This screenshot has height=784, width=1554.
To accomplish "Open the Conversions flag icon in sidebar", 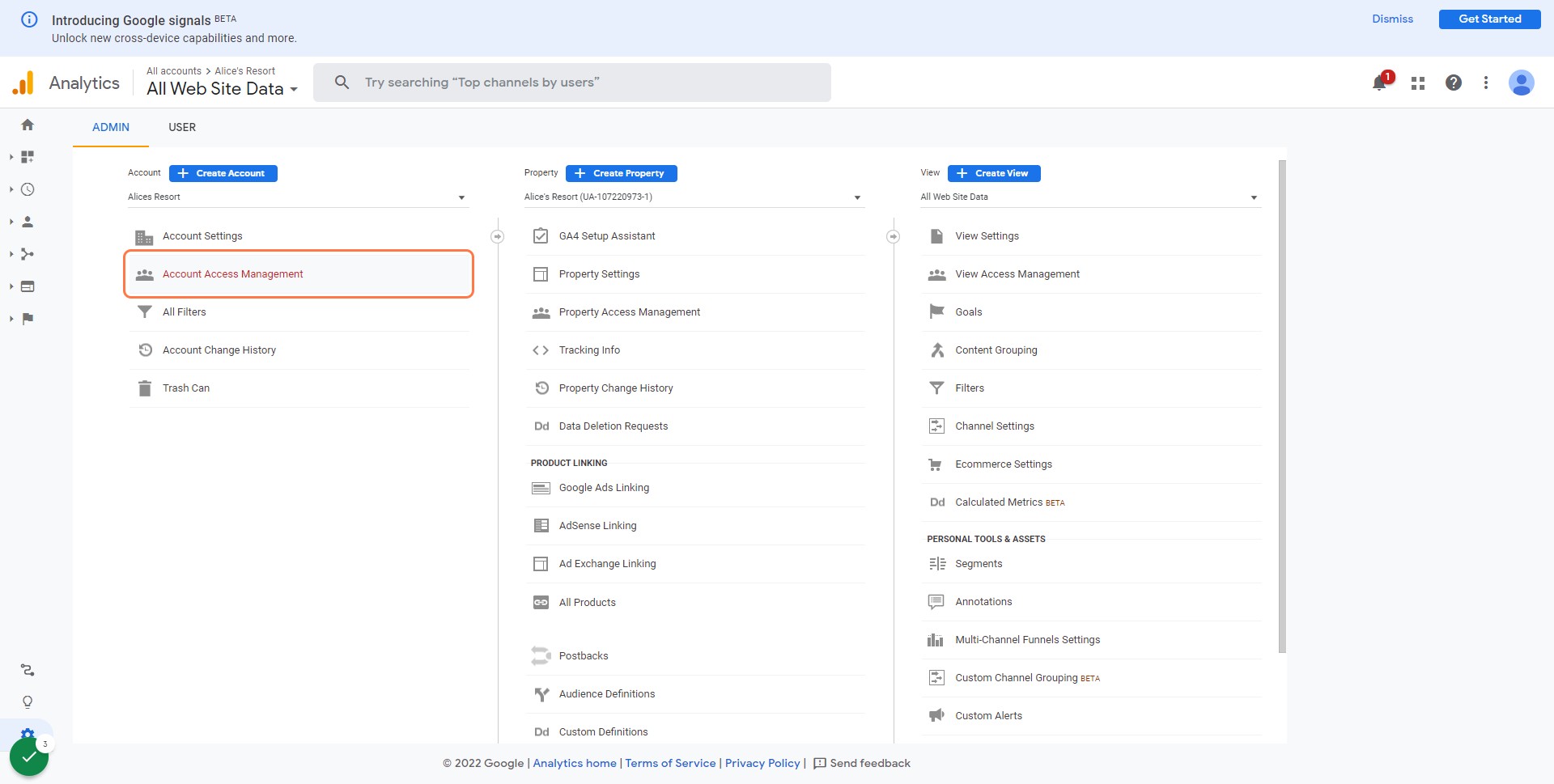I will click(x=28, y=319).
